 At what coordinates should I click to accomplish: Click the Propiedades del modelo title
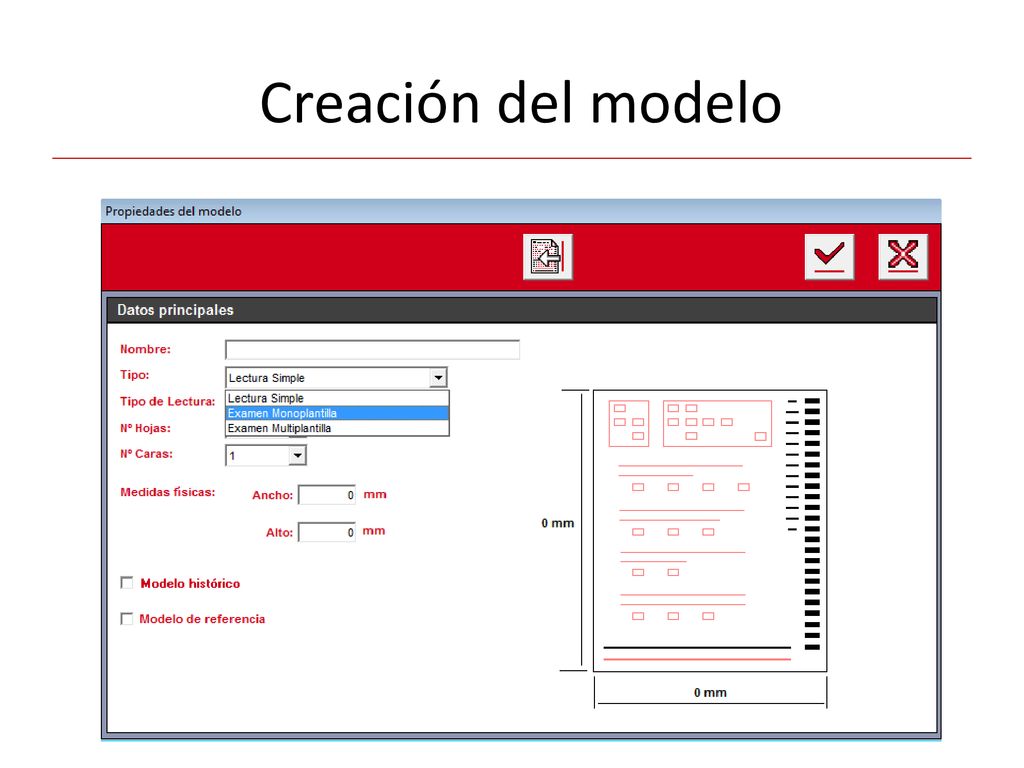tap(173, 211)
